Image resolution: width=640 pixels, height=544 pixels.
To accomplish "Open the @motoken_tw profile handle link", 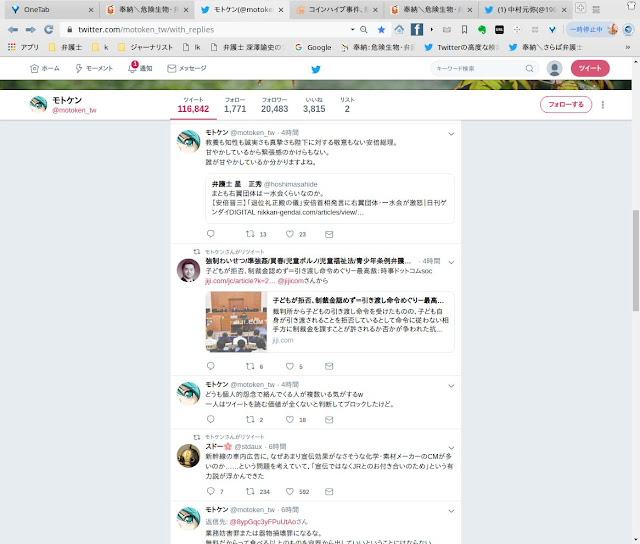I will (74, 110).
